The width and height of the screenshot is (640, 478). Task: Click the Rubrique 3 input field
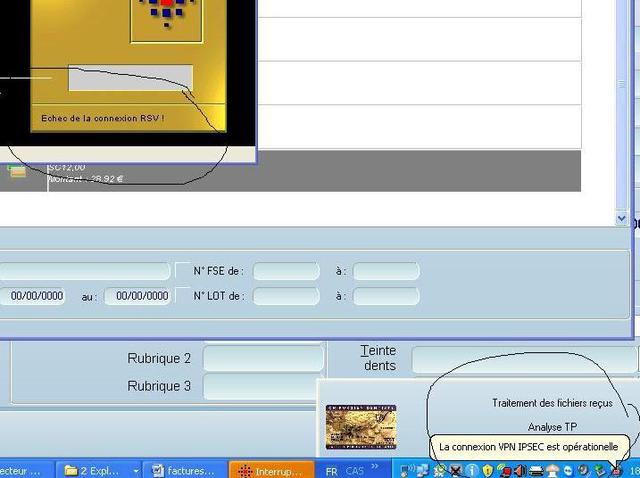(263, 386)
